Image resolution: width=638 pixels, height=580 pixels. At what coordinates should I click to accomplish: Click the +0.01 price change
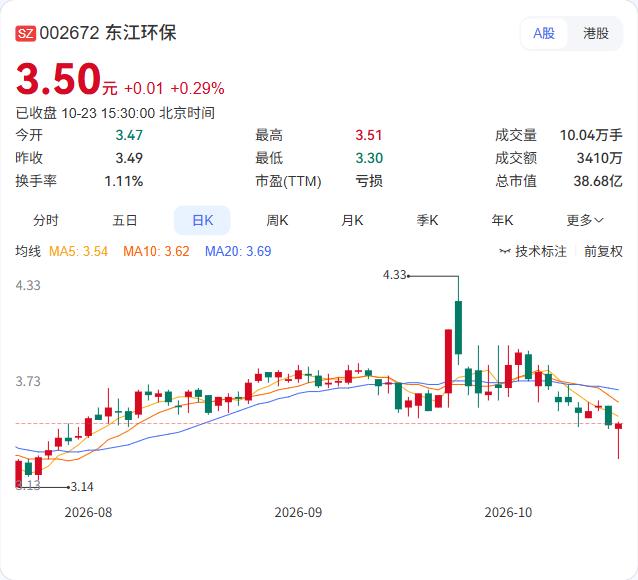[x=144, y=88]
